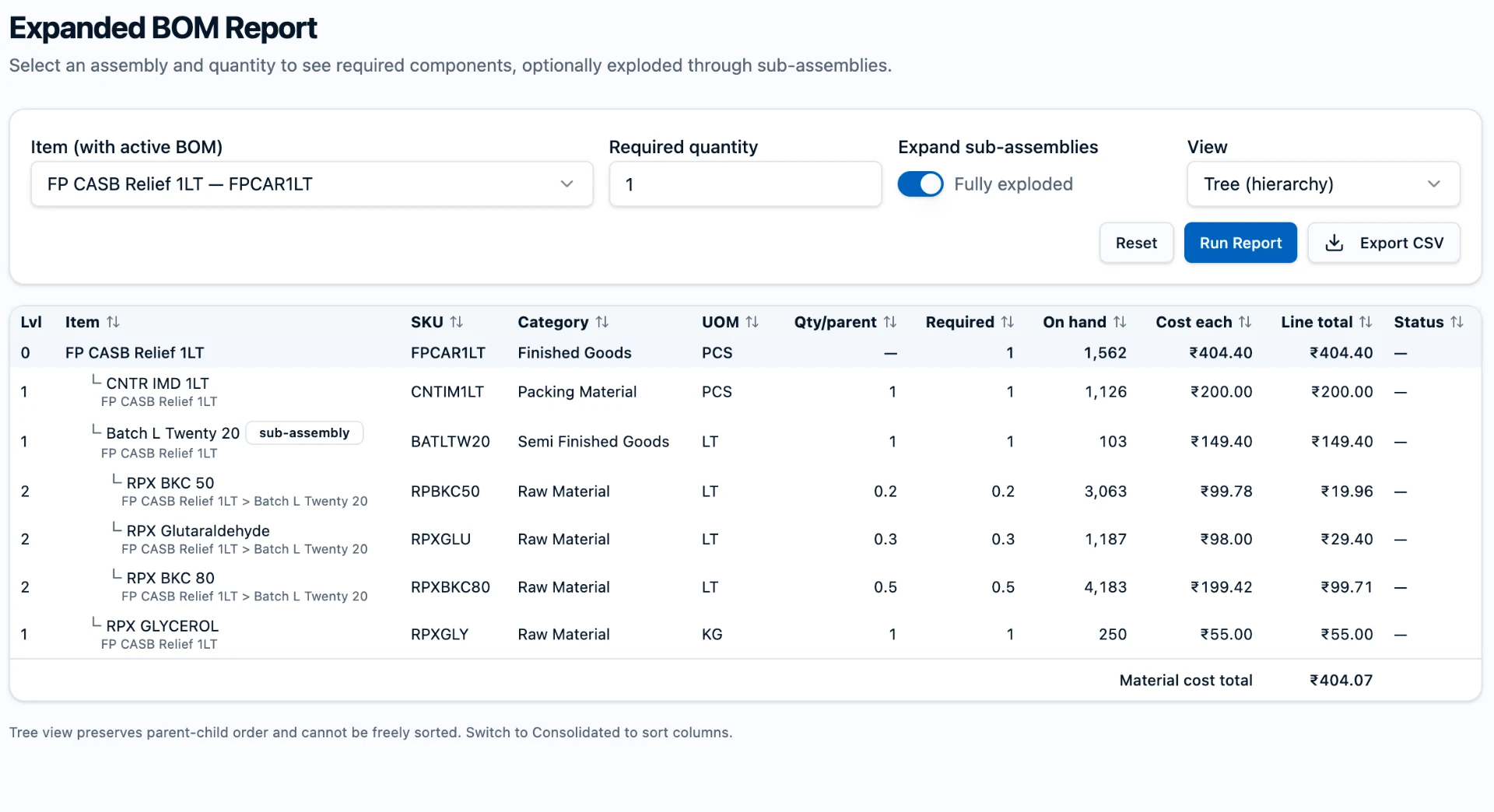Click Run Report button
1494x812 pixels.
point(1240,243)
